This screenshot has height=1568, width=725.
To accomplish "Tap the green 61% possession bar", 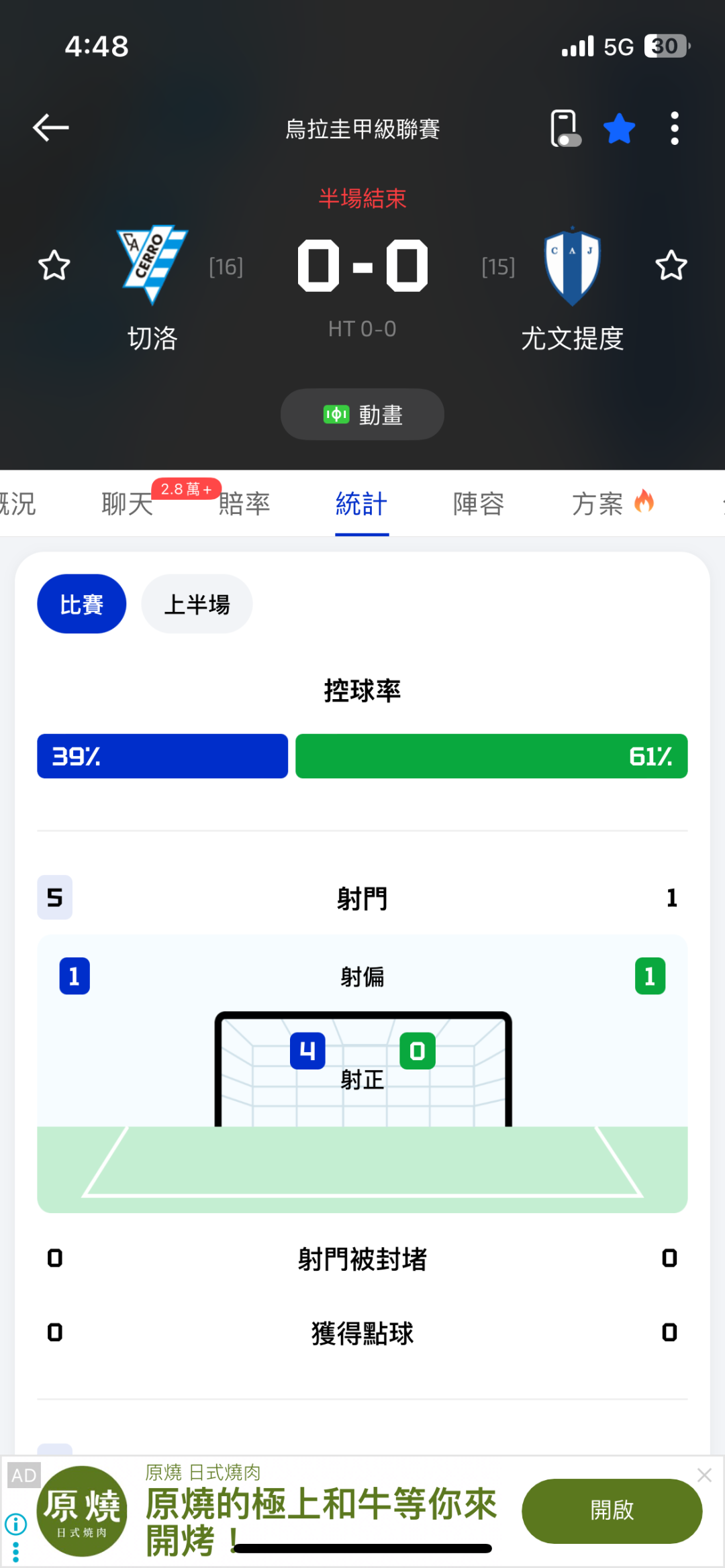I will [491, 756].
